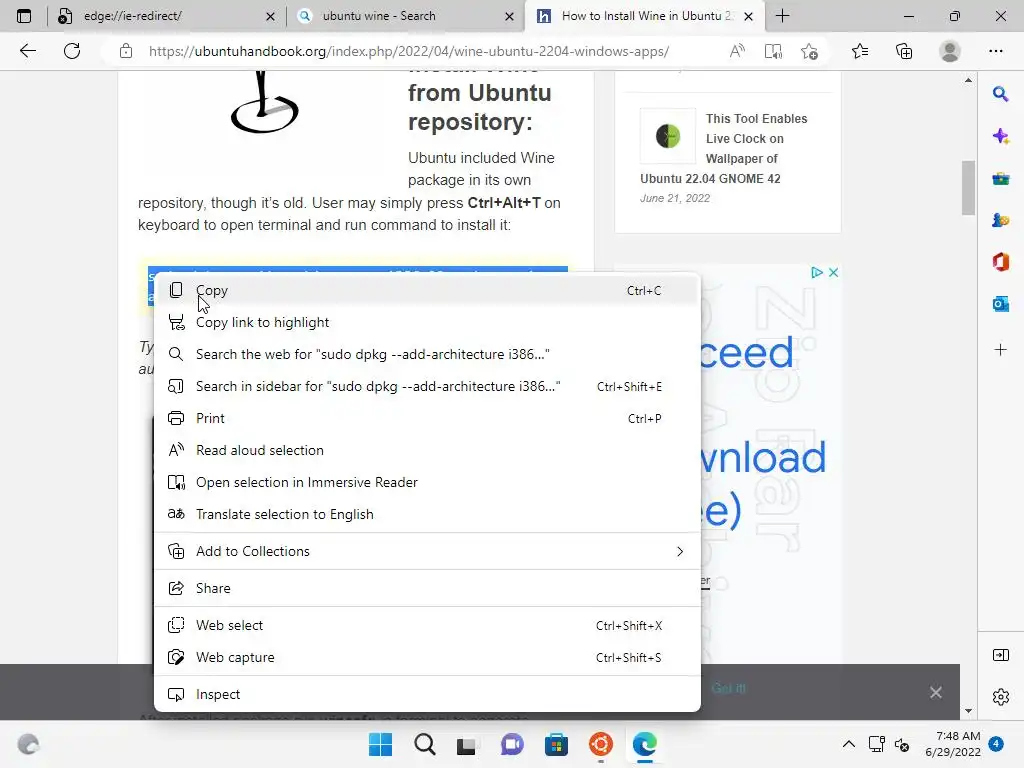
Task: Open the Windows Start menu
Action: [380, 744]
